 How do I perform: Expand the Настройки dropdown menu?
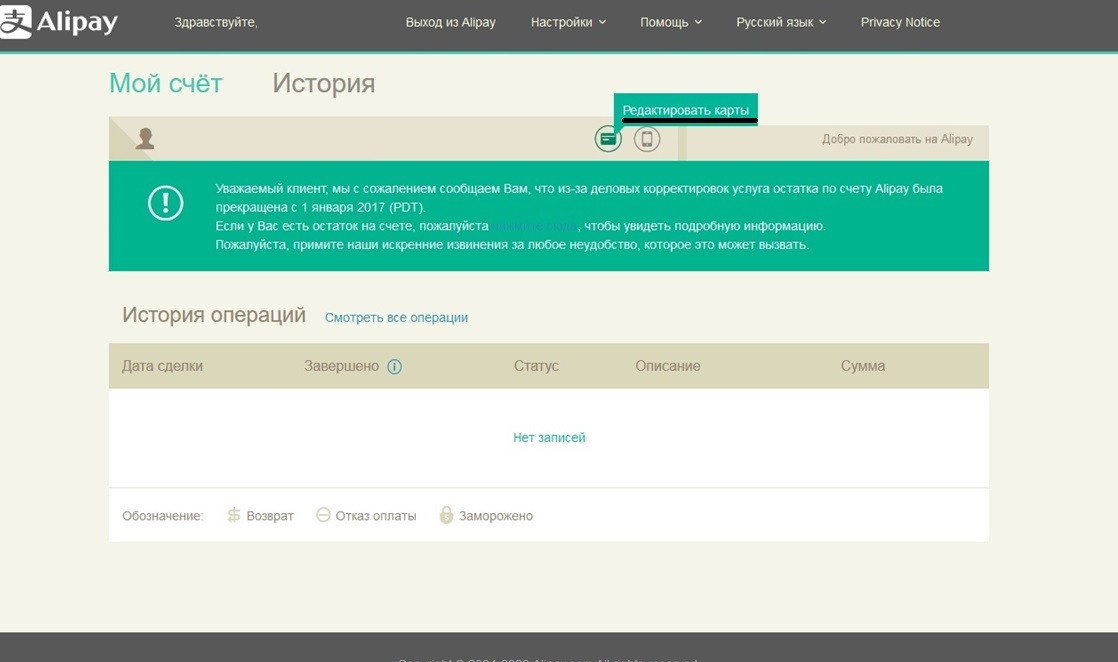tap(568, 22)
